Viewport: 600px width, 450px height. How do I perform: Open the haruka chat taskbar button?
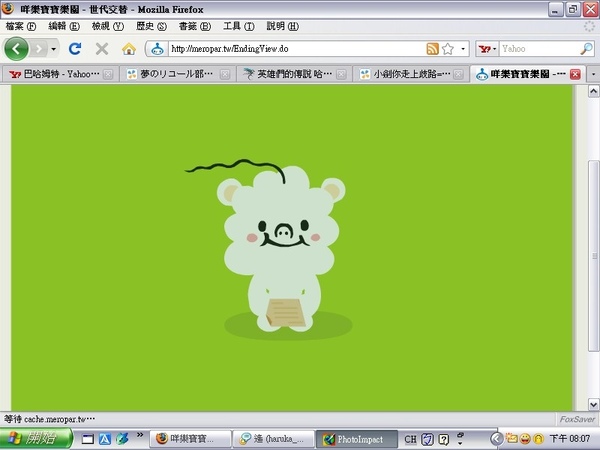point(274,439)
